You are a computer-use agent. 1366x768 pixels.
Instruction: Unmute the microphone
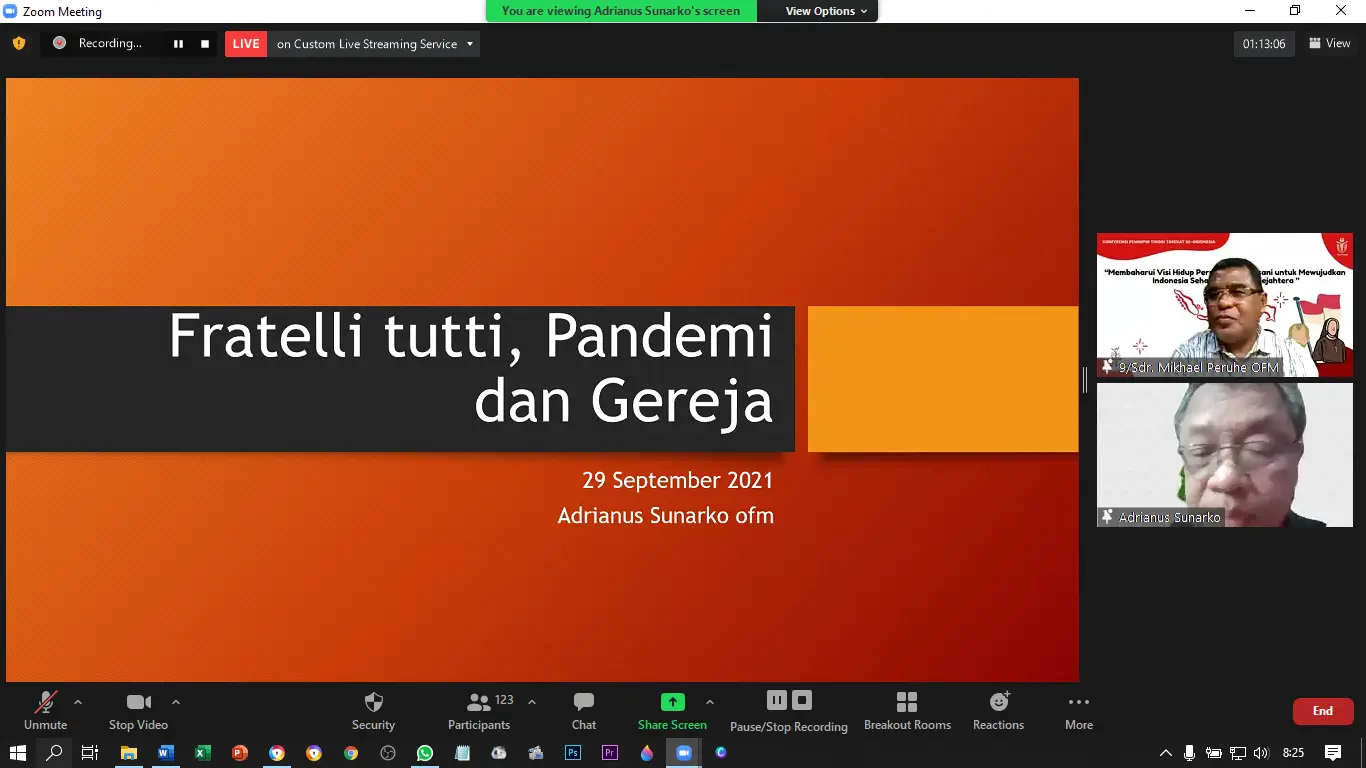point(45,710)
